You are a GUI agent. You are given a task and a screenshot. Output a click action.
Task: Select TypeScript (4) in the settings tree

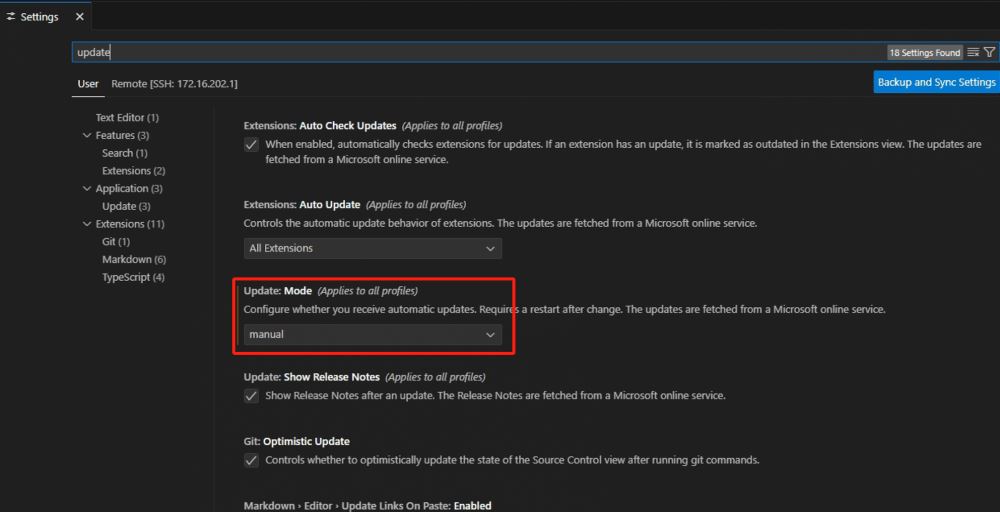pyautogui.click(x=133, y=277)
